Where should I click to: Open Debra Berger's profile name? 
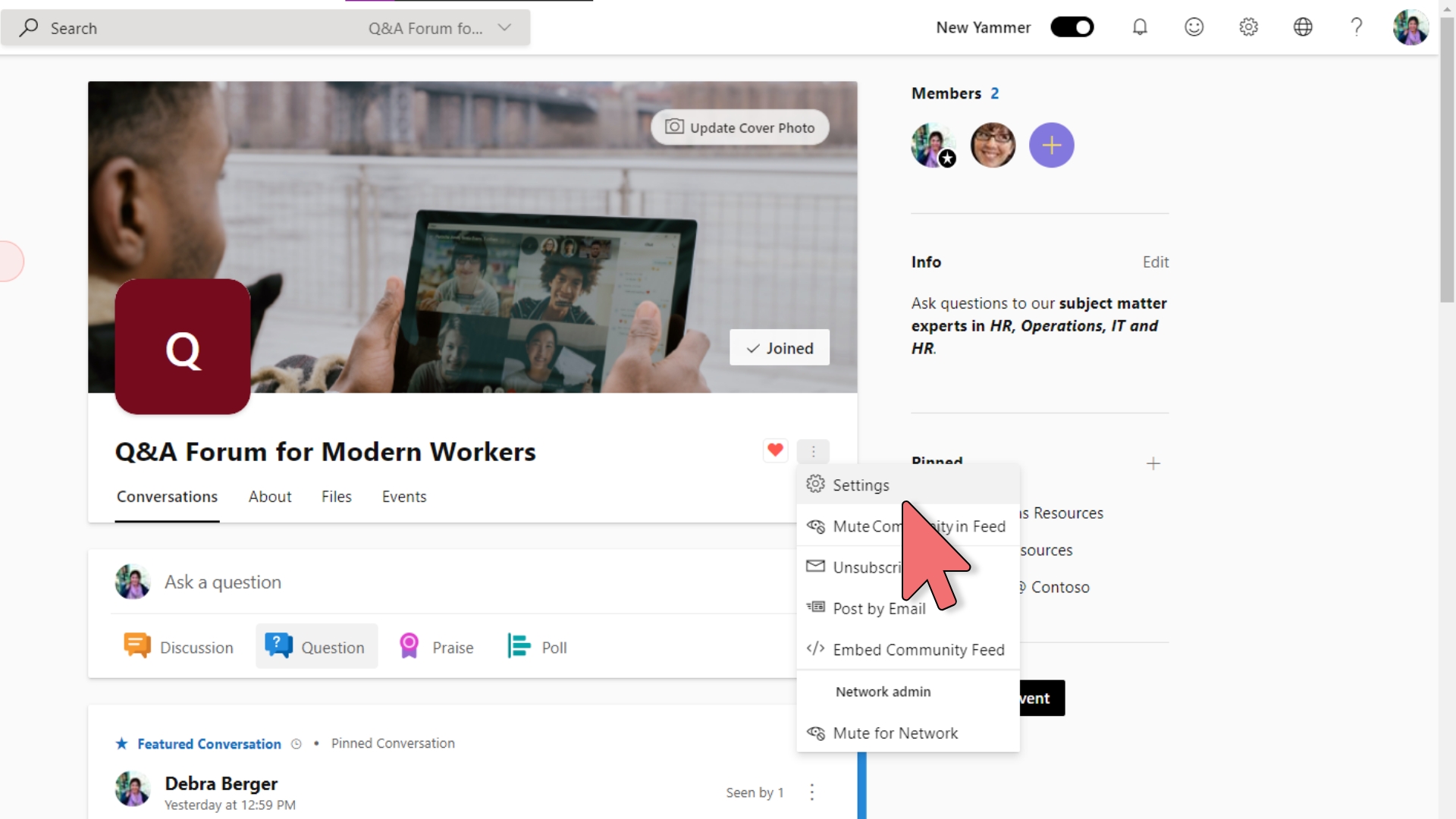coord(221,783)
